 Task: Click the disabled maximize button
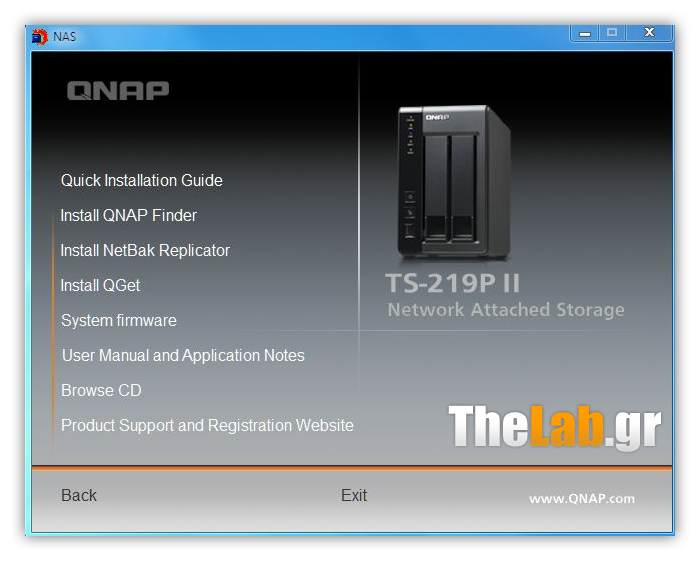click(x=612, y=33)
